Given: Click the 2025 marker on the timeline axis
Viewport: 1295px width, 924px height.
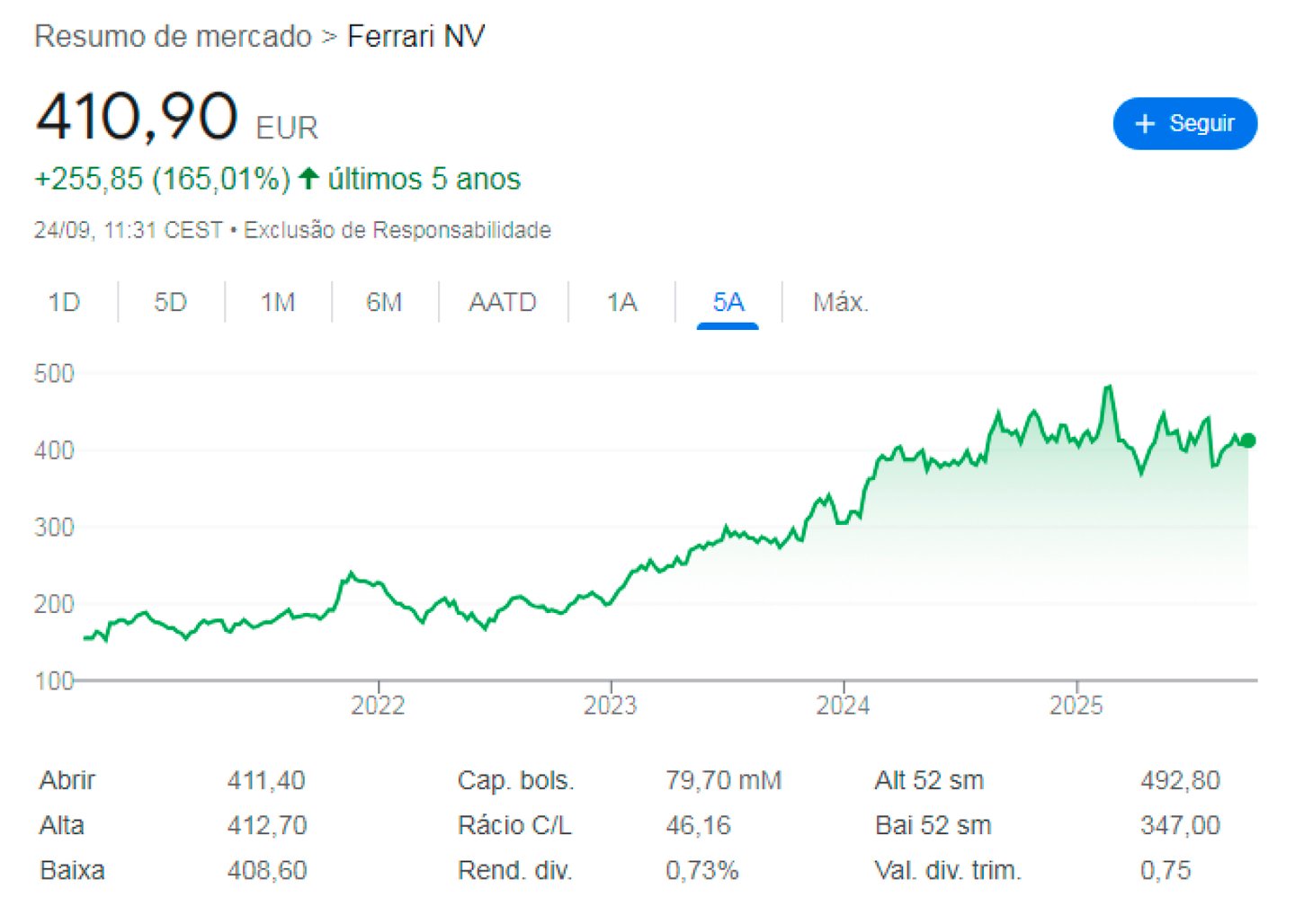Looking at the screenshot, I should tap(1076, 705).
